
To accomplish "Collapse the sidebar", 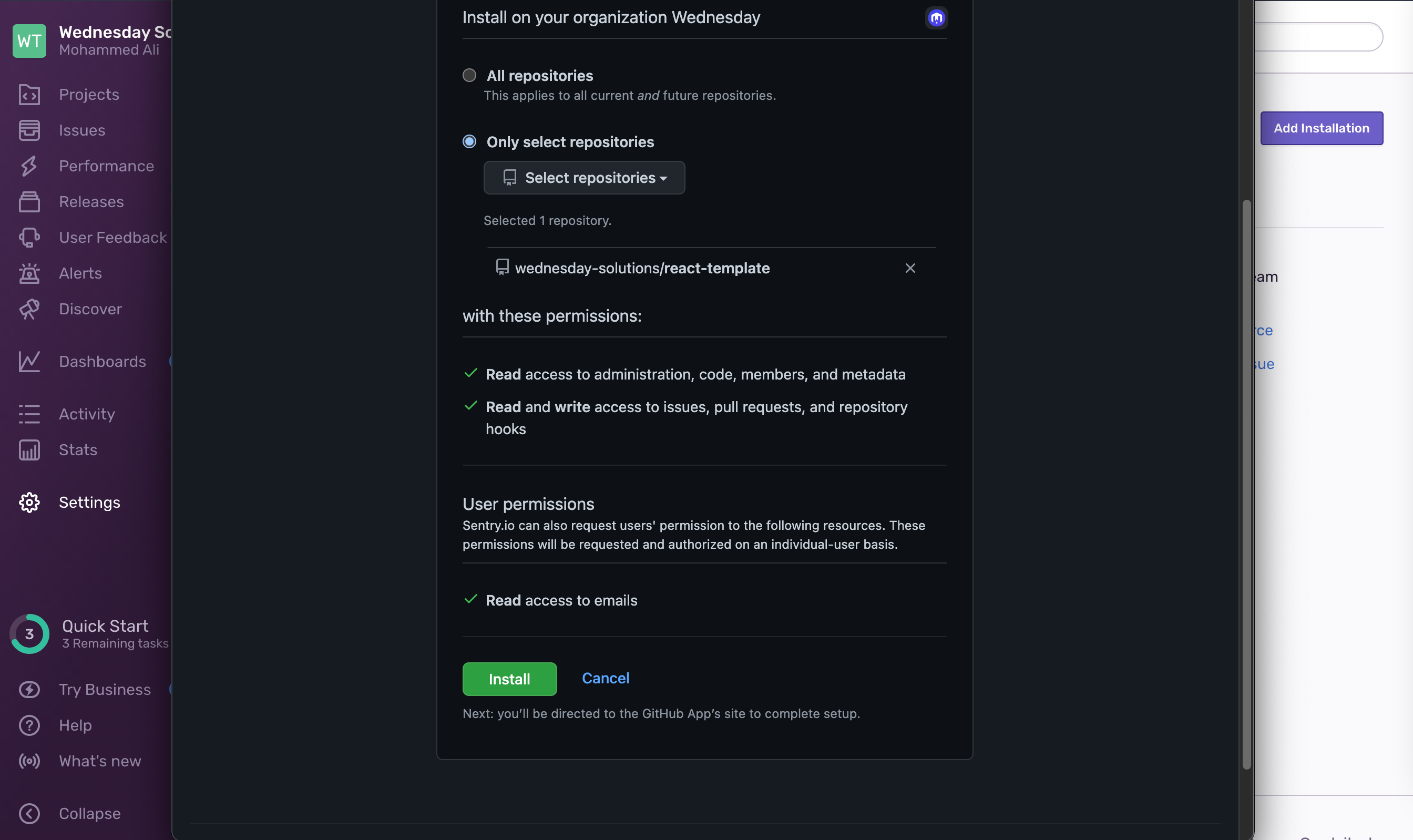I will pyautogui.click(x=29, y=813).
